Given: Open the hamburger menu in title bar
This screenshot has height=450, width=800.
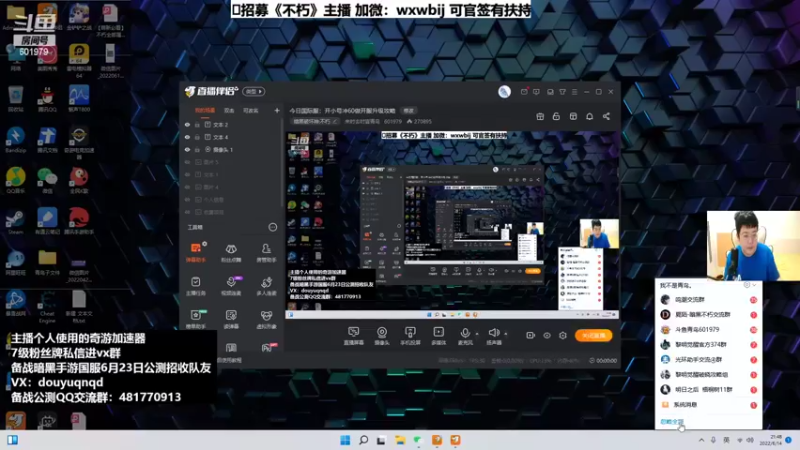Looking at the screenshot, I should click(574, 92).
